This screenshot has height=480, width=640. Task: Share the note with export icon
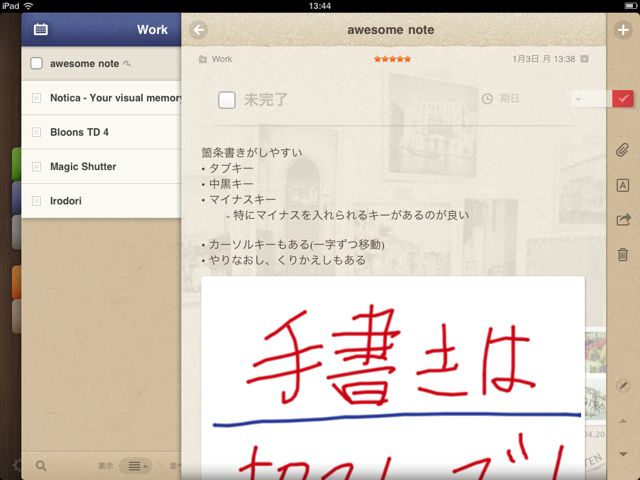point(623,220)
